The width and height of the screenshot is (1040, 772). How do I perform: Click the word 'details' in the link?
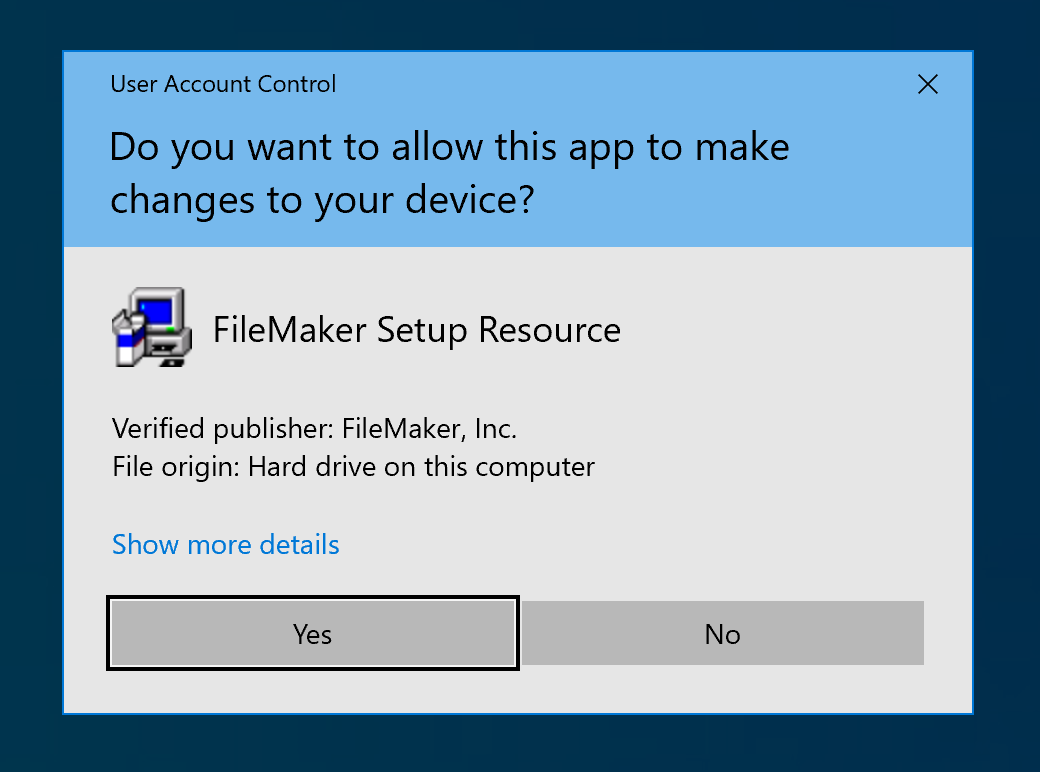coord(299,545)
